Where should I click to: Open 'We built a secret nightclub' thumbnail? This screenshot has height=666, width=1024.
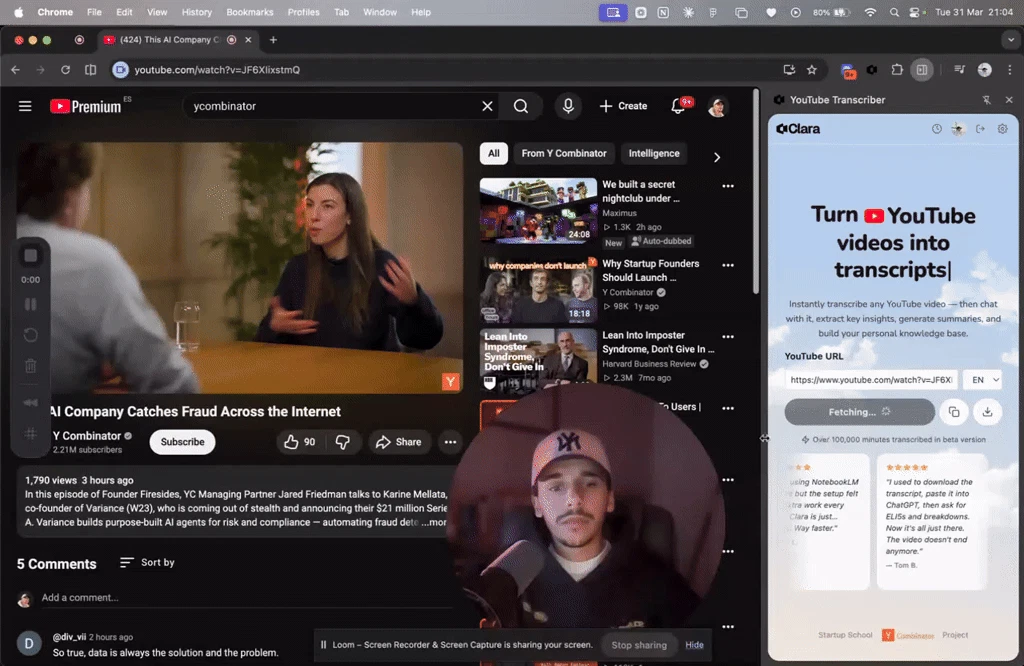pos(538,211)
